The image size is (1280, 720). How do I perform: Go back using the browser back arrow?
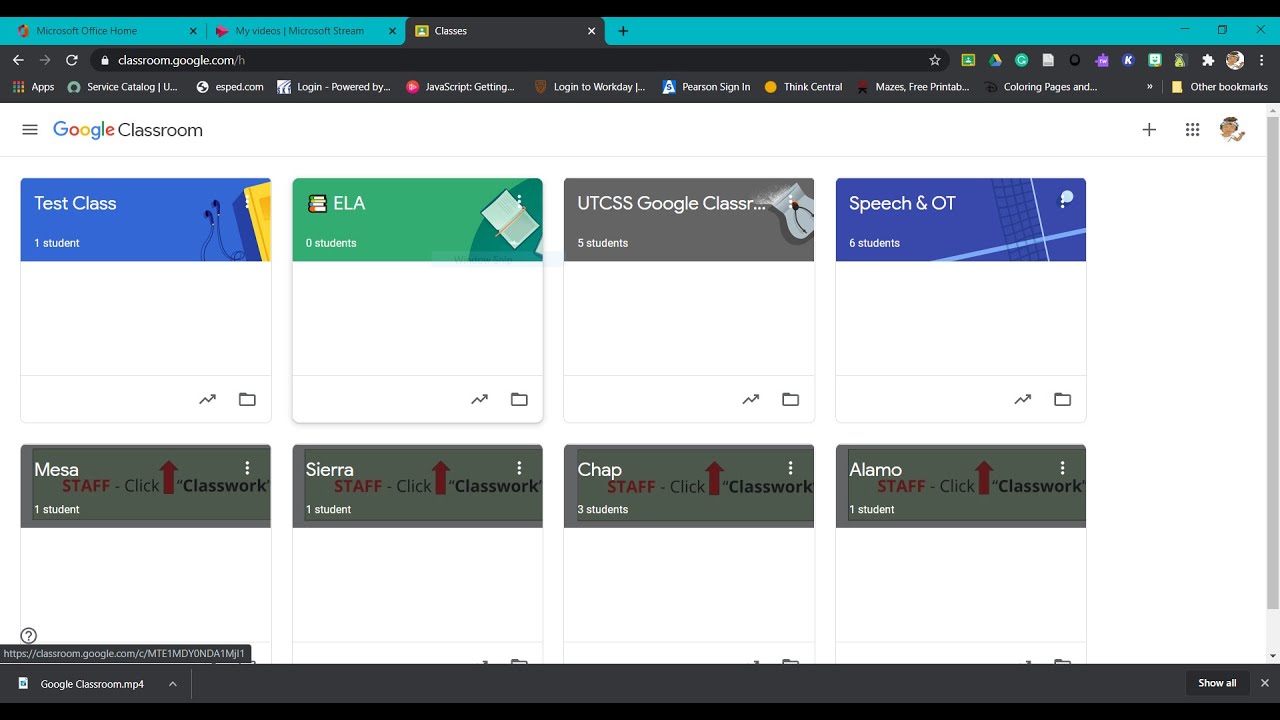[x=18, y=60]
